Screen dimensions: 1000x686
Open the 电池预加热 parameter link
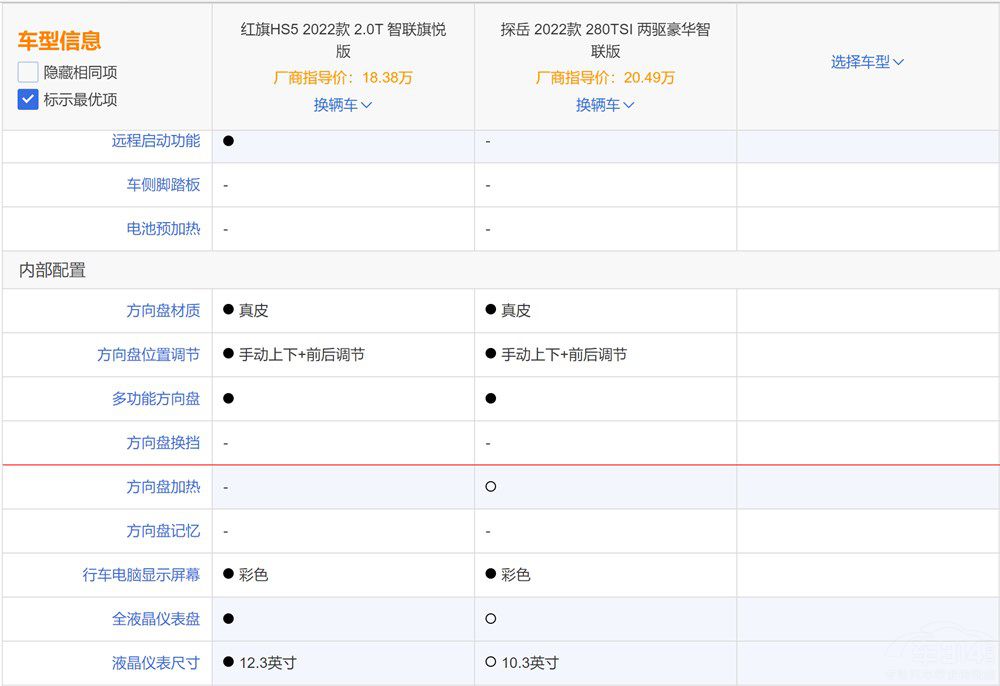click(x=163, y=229)
